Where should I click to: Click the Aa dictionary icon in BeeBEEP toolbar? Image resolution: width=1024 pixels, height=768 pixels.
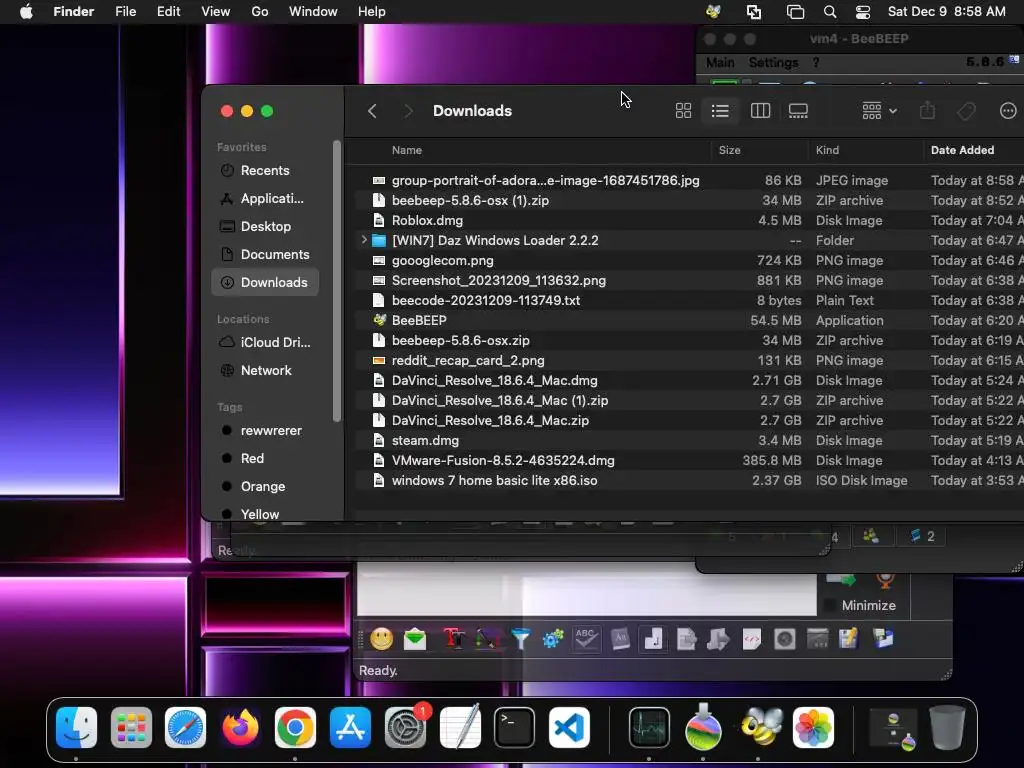coord(620,639)
